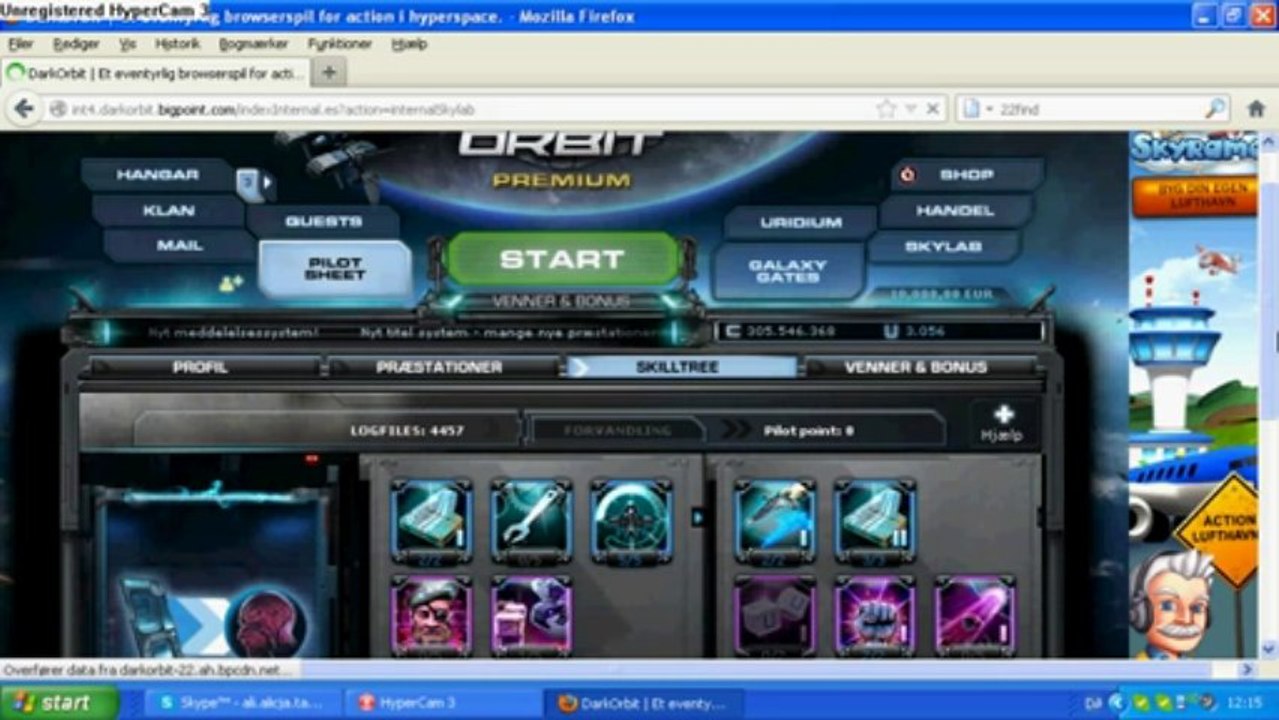Screen dimensions: 1279x720
Task: Select the greyed-out dice cubes skill icon
Action: pyautogui.click(x=775, y=616)
